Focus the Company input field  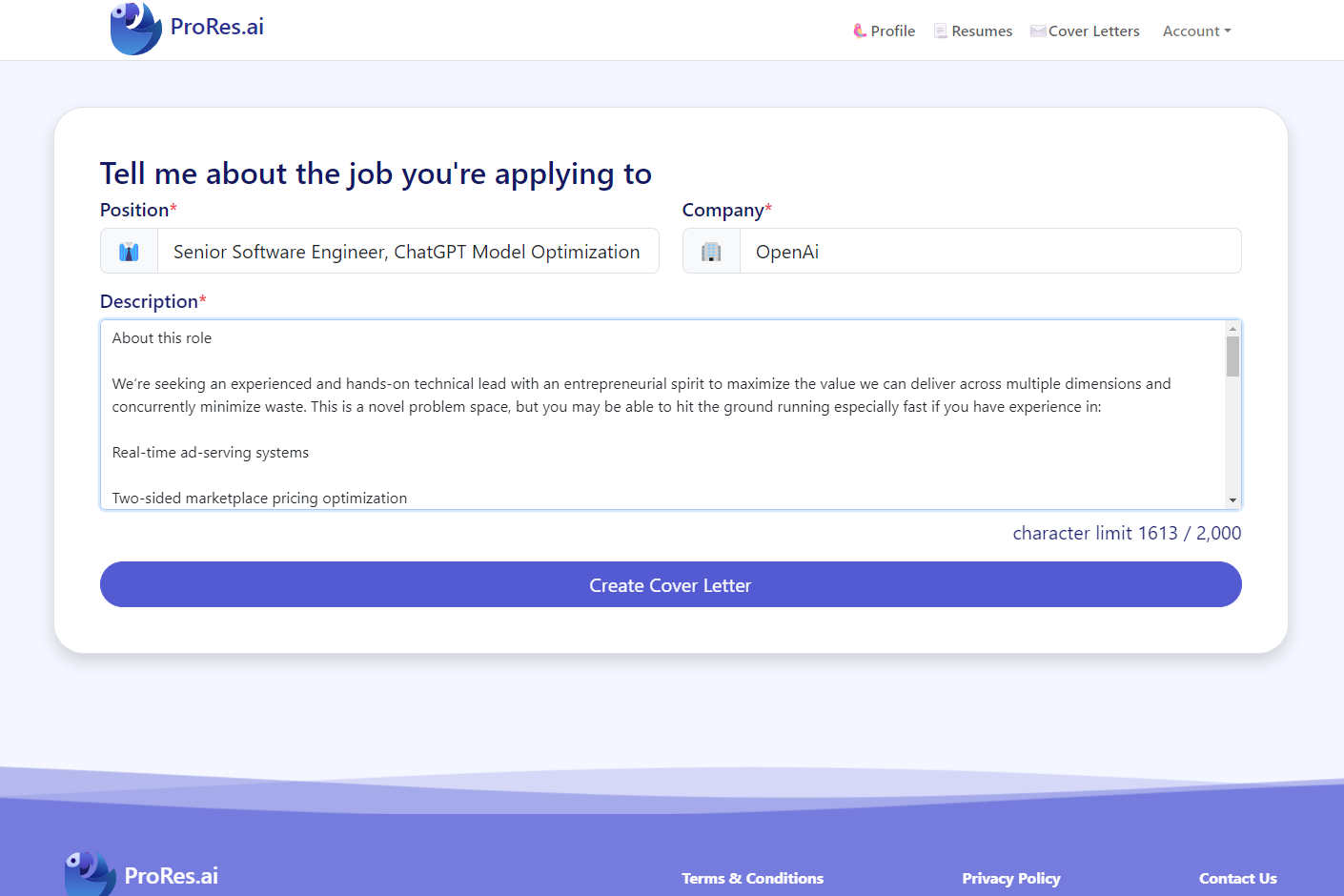990,251
